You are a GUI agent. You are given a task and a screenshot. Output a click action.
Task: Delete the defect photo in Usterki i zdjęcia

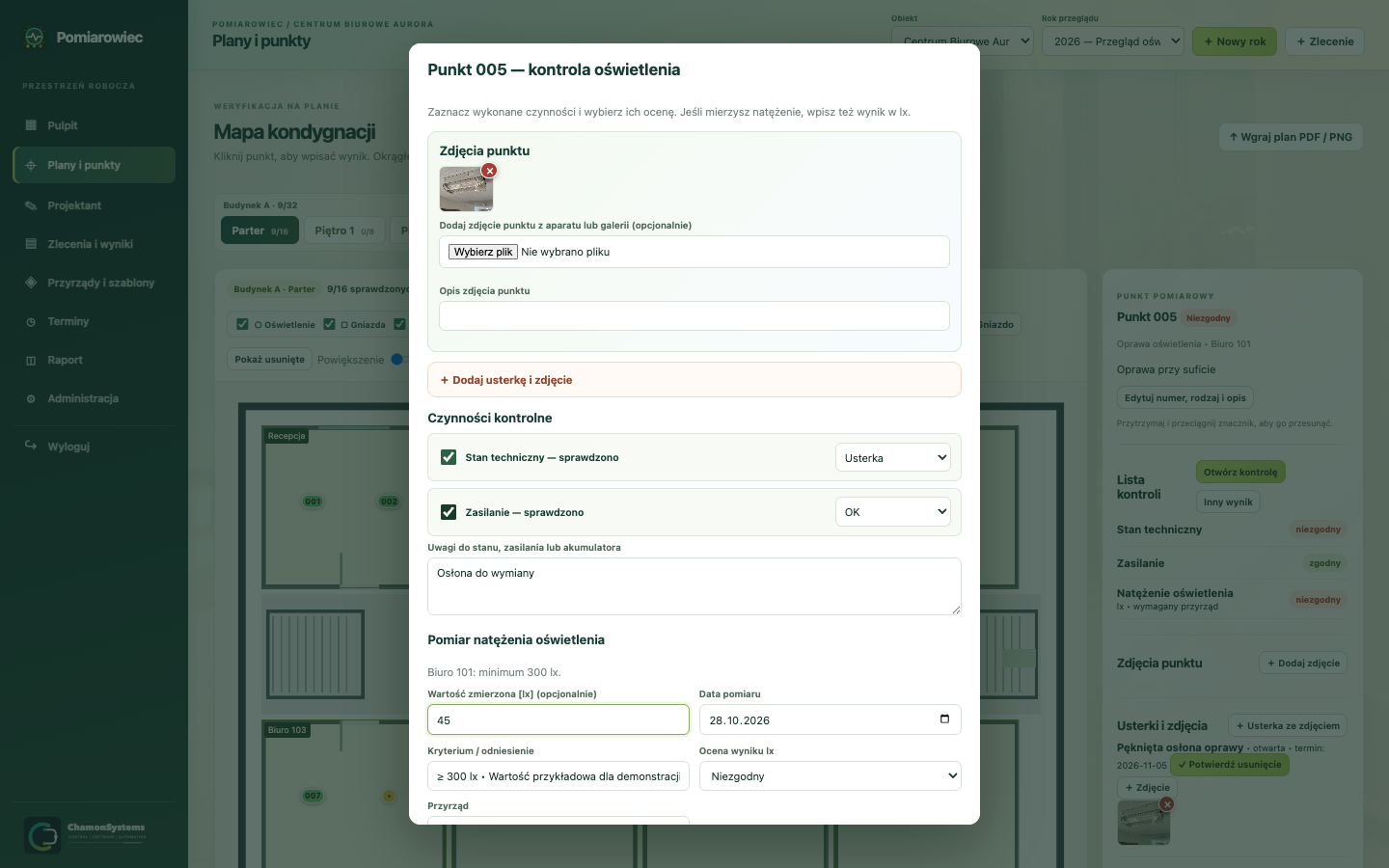coord(1167,804)
